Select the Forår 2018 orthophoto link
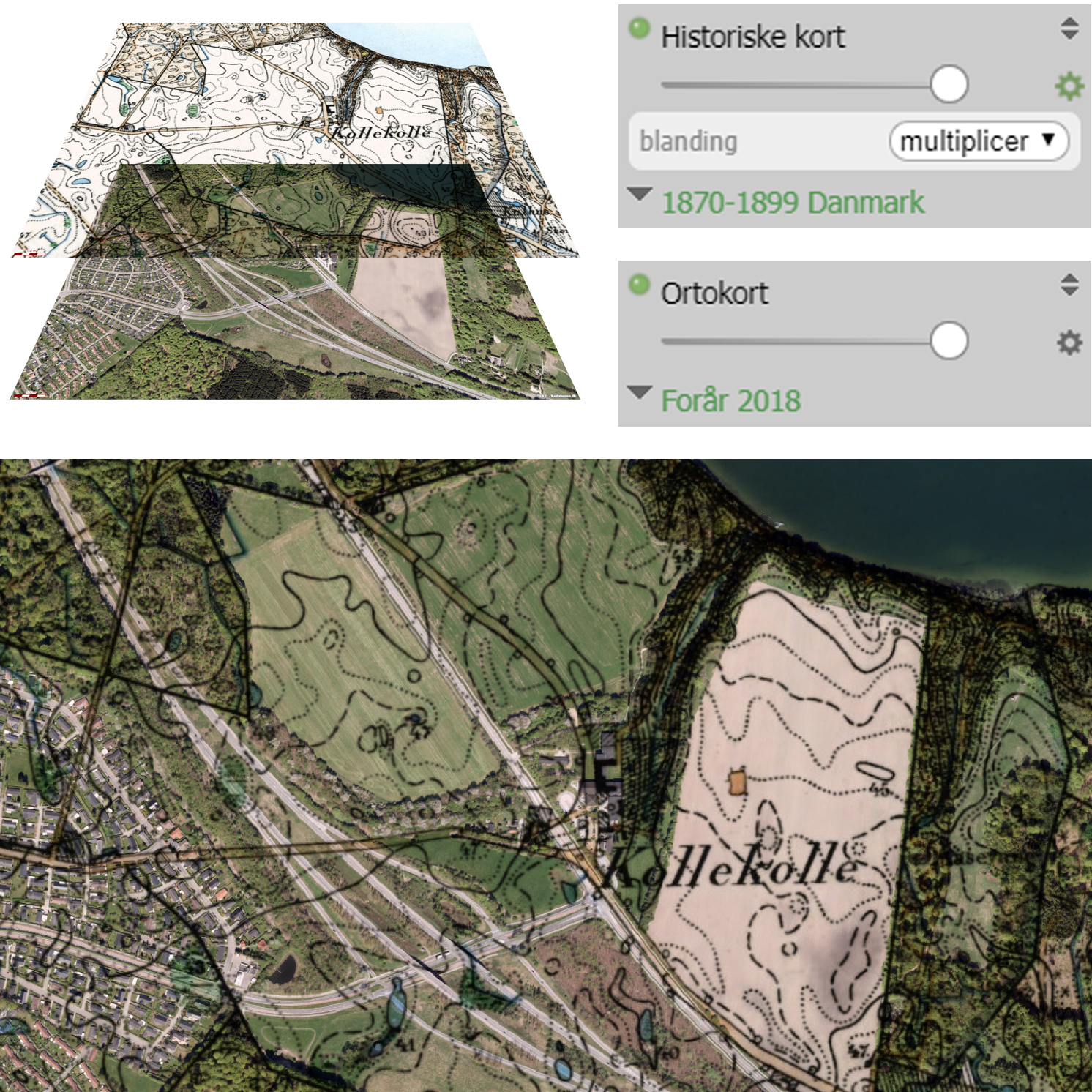 [x=730, y=401]
